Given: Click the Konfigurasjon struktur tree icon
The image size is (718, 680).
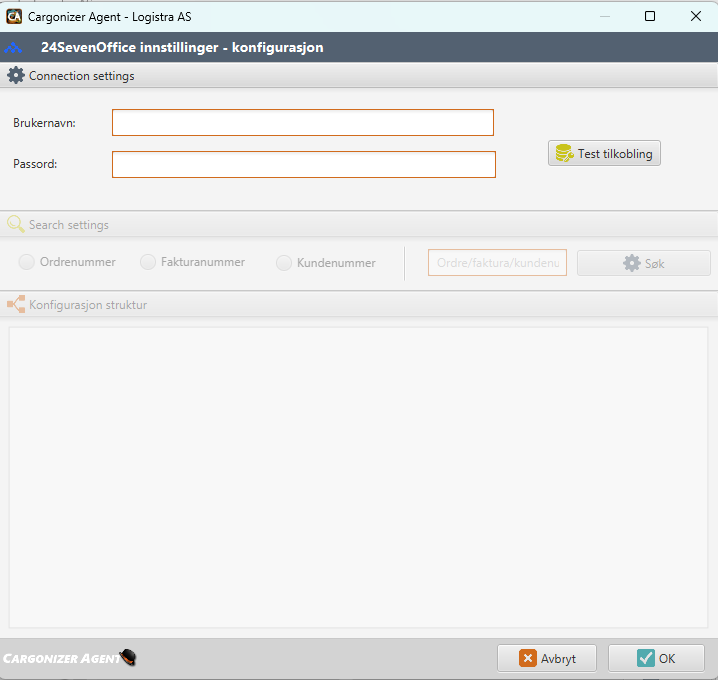Looking at the screenshot, I should (x=16, y=305).
